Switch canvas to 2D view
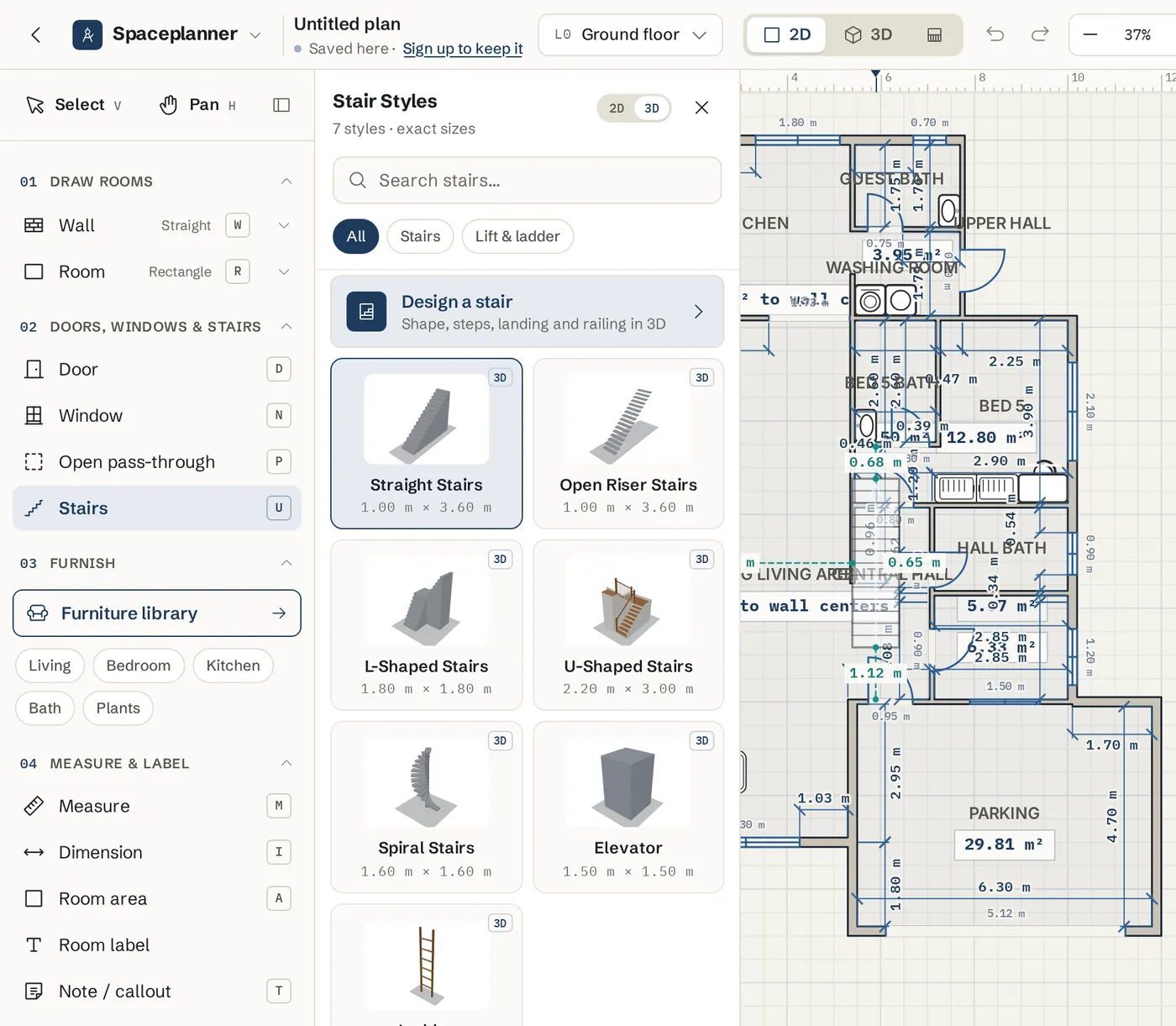This screenshot has height=1026, width=1176. (x=787, y=34)
